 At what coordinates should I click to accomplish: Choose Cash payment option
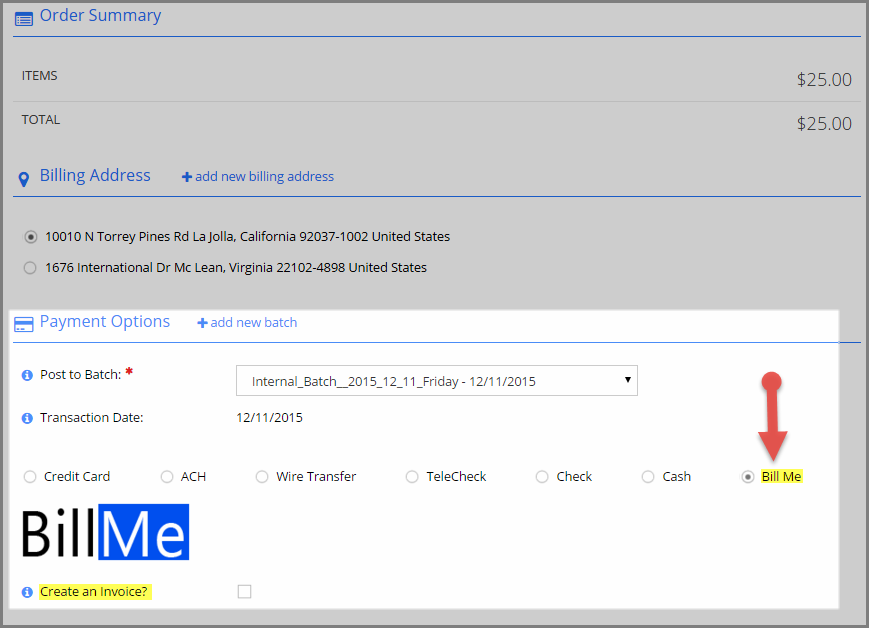648,477
